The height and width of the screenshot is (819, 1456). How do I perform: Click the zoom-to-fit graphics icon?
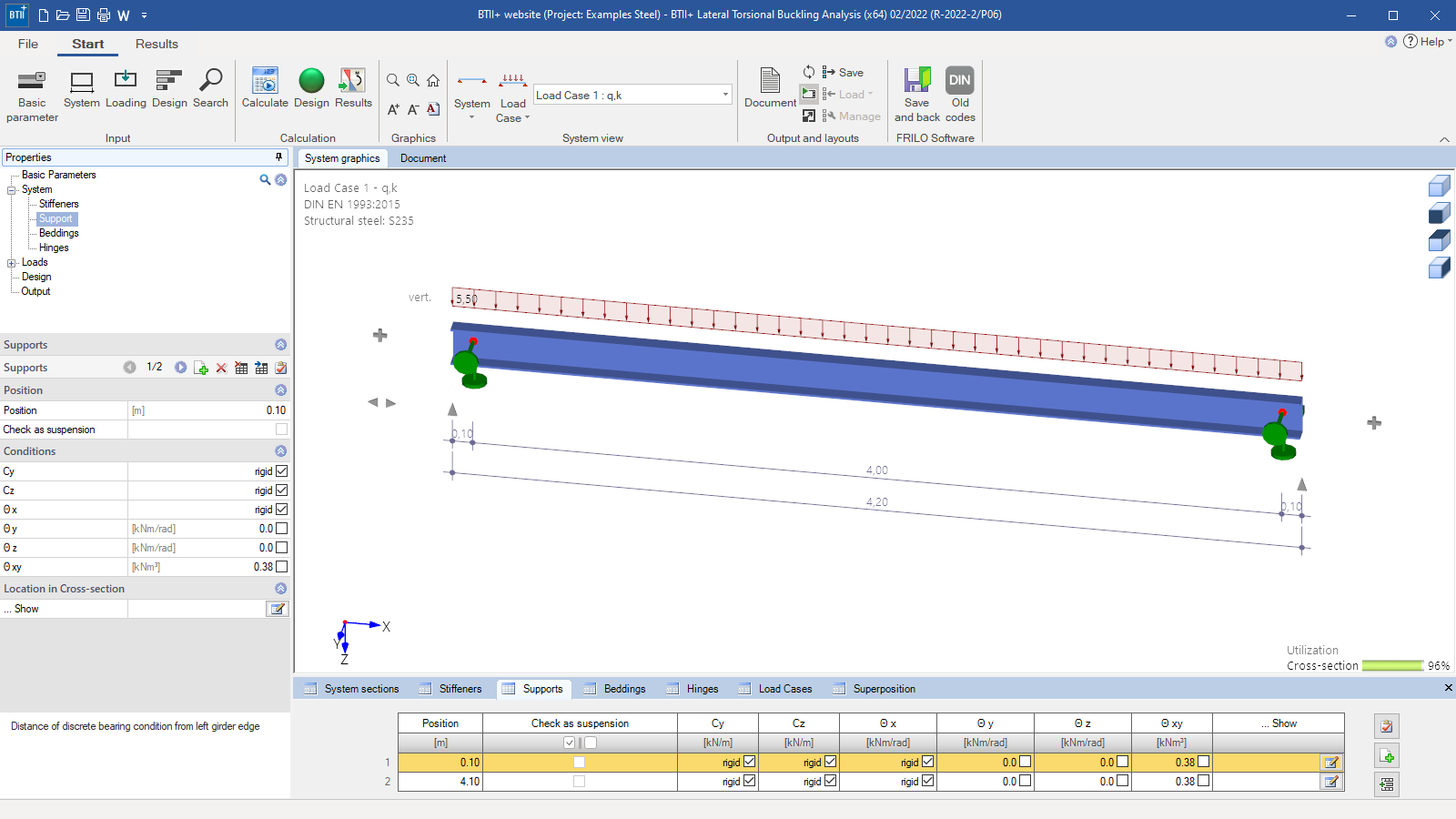coord(413,80)
